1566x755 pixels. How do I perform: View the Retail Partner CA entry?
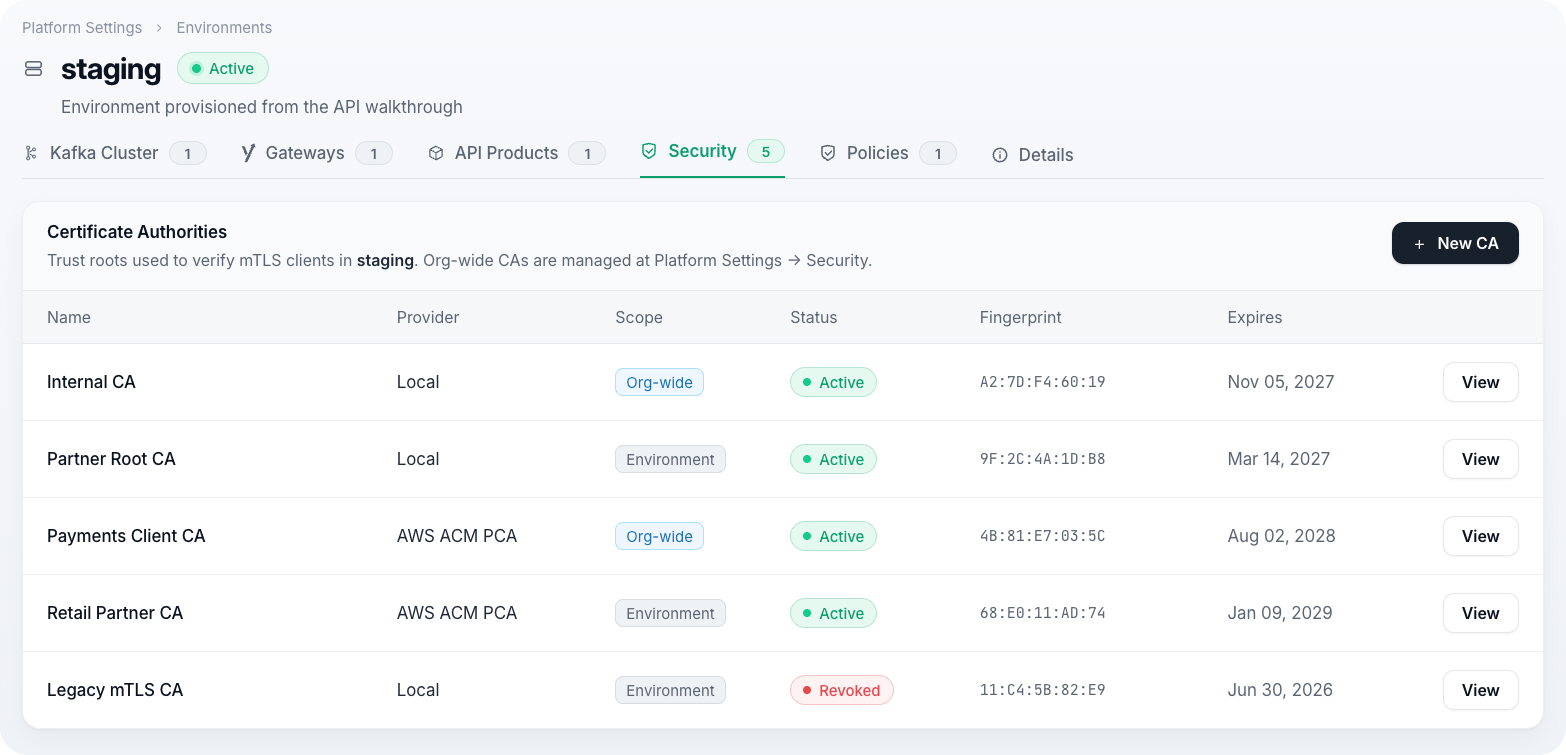[x=1480, y=613]
